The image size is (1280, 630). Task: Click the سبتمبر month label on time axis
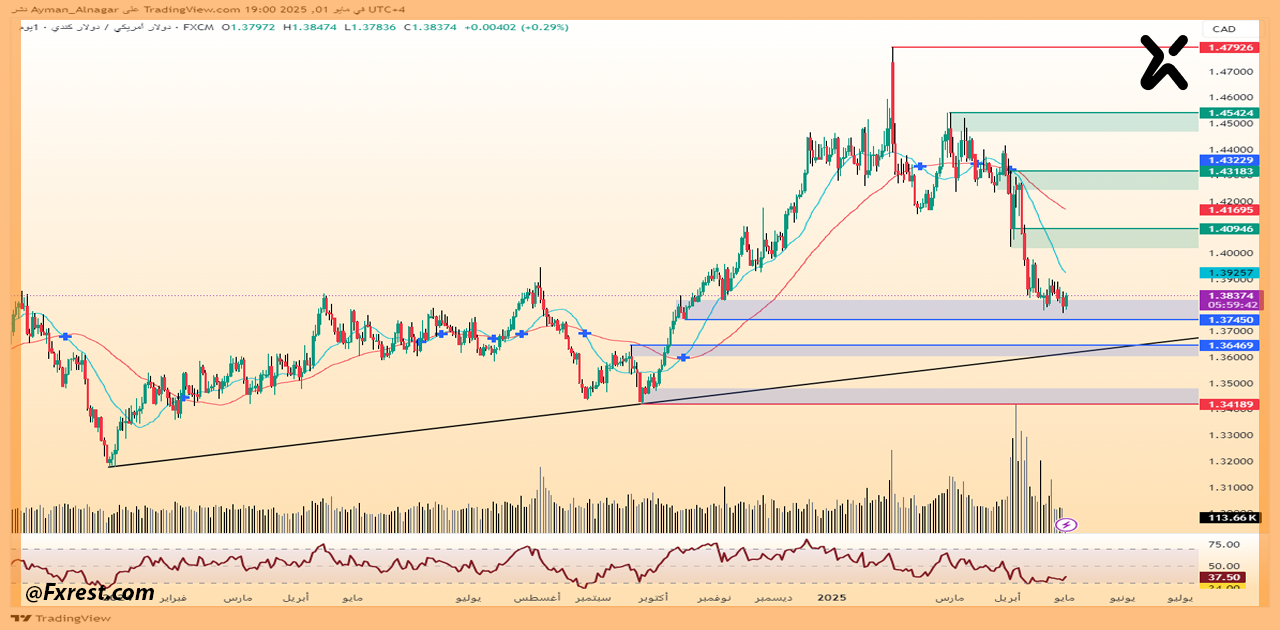click(x=595, y=597)
